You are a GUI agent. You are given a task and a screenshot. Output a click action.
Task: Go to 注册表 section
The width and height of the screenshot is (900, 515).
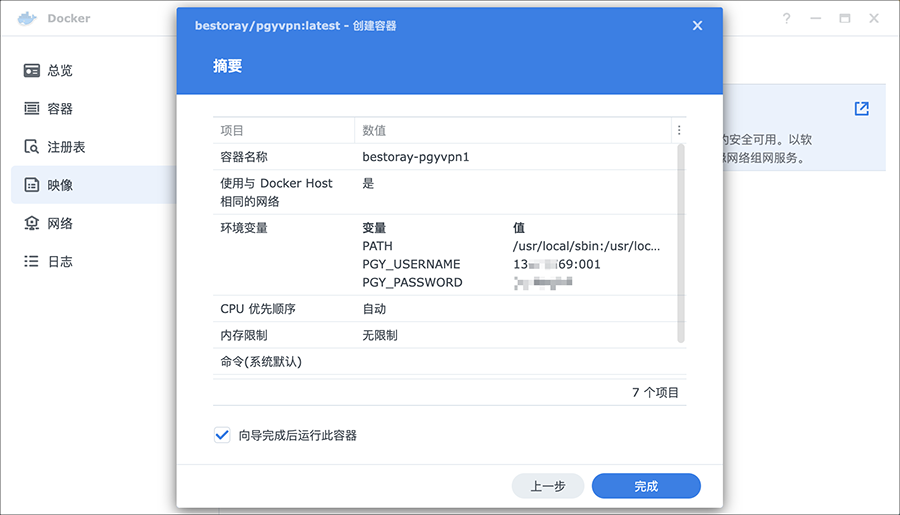coord(66,147)
